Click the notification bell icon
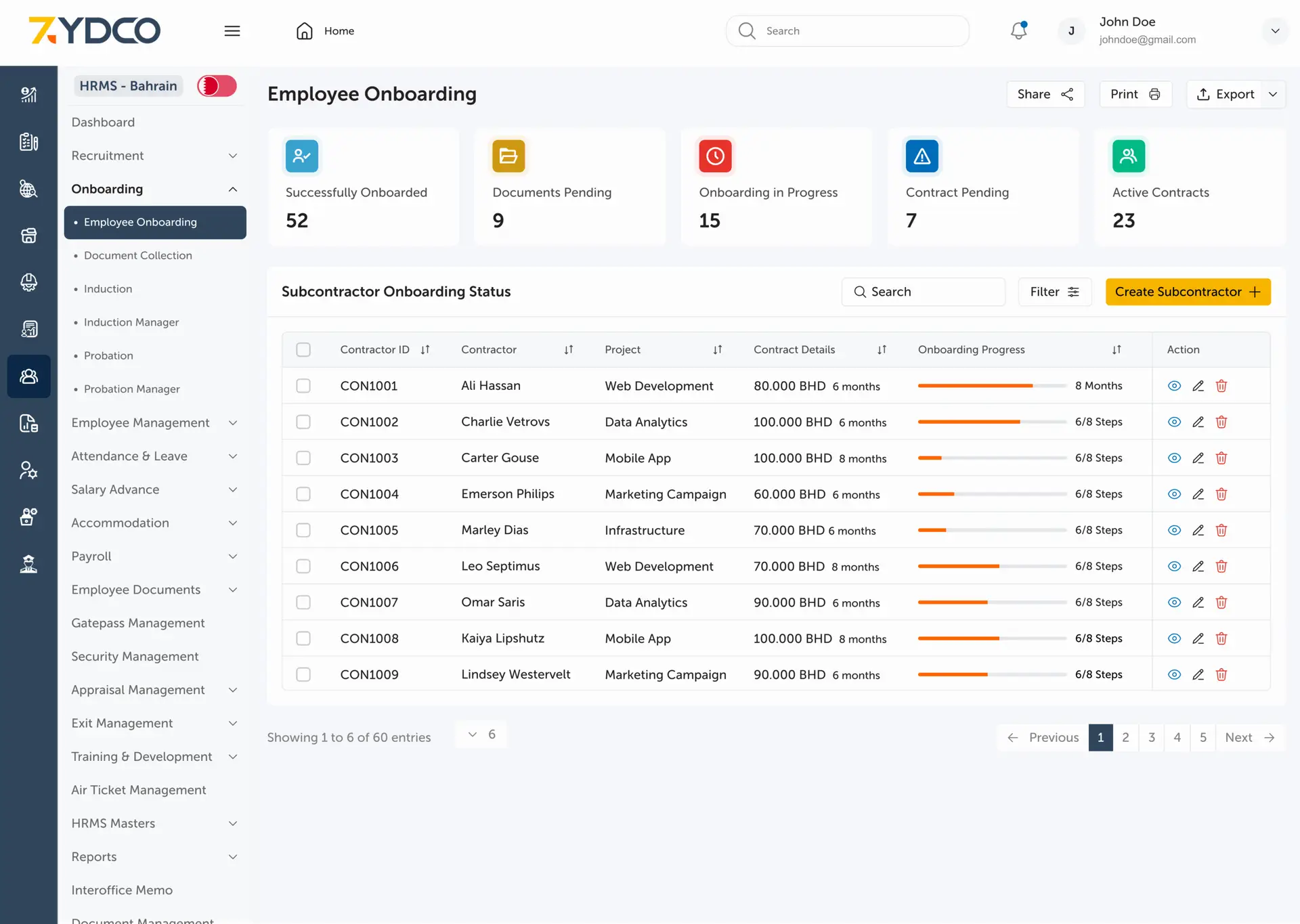 coord(1018,30)
